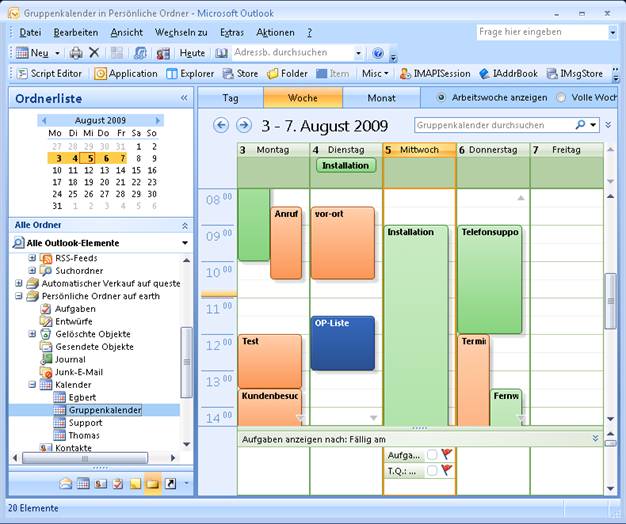Click the Print icon in toolbar

pos(76,53)
